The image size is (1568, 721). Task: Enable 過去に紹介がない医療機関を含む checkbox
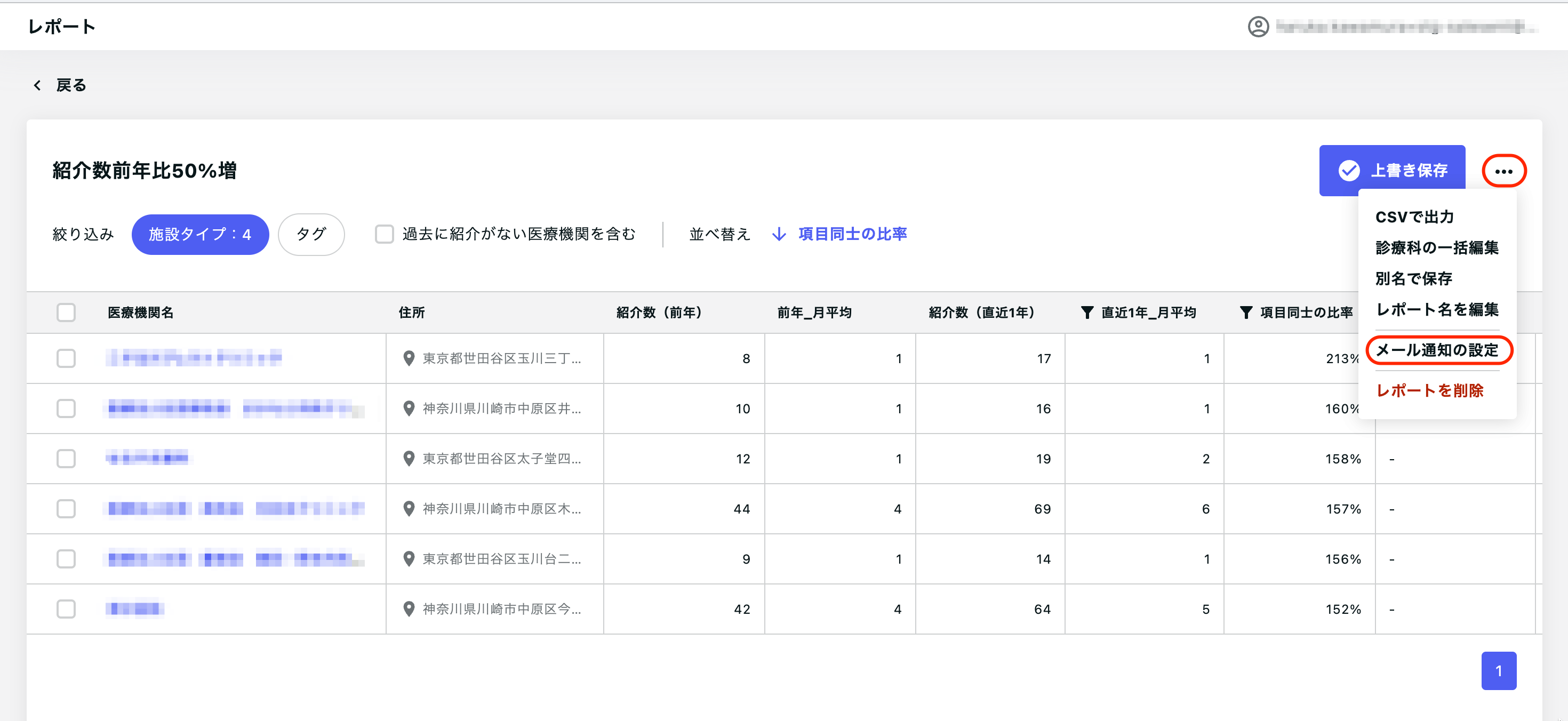pyautogui.click(x=384, y=234)
